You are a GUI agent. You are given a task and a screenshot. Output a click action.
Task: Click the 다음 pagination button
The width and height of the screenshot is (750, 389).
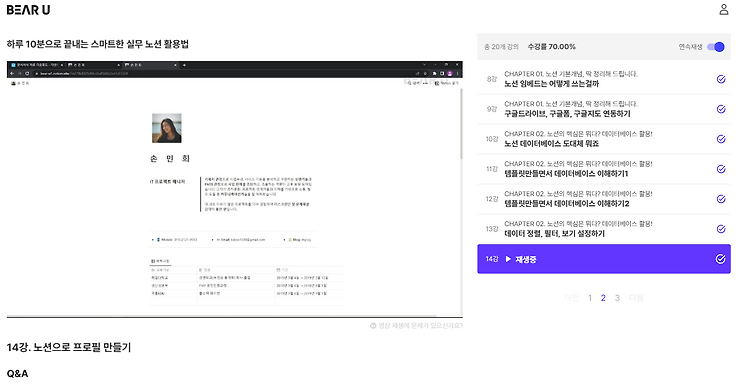(636, 298)
